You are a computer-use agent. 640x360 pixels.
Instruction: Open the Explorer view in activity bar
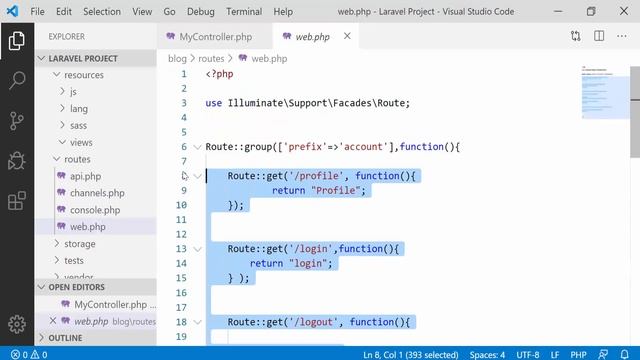click(x=17, y=41)
